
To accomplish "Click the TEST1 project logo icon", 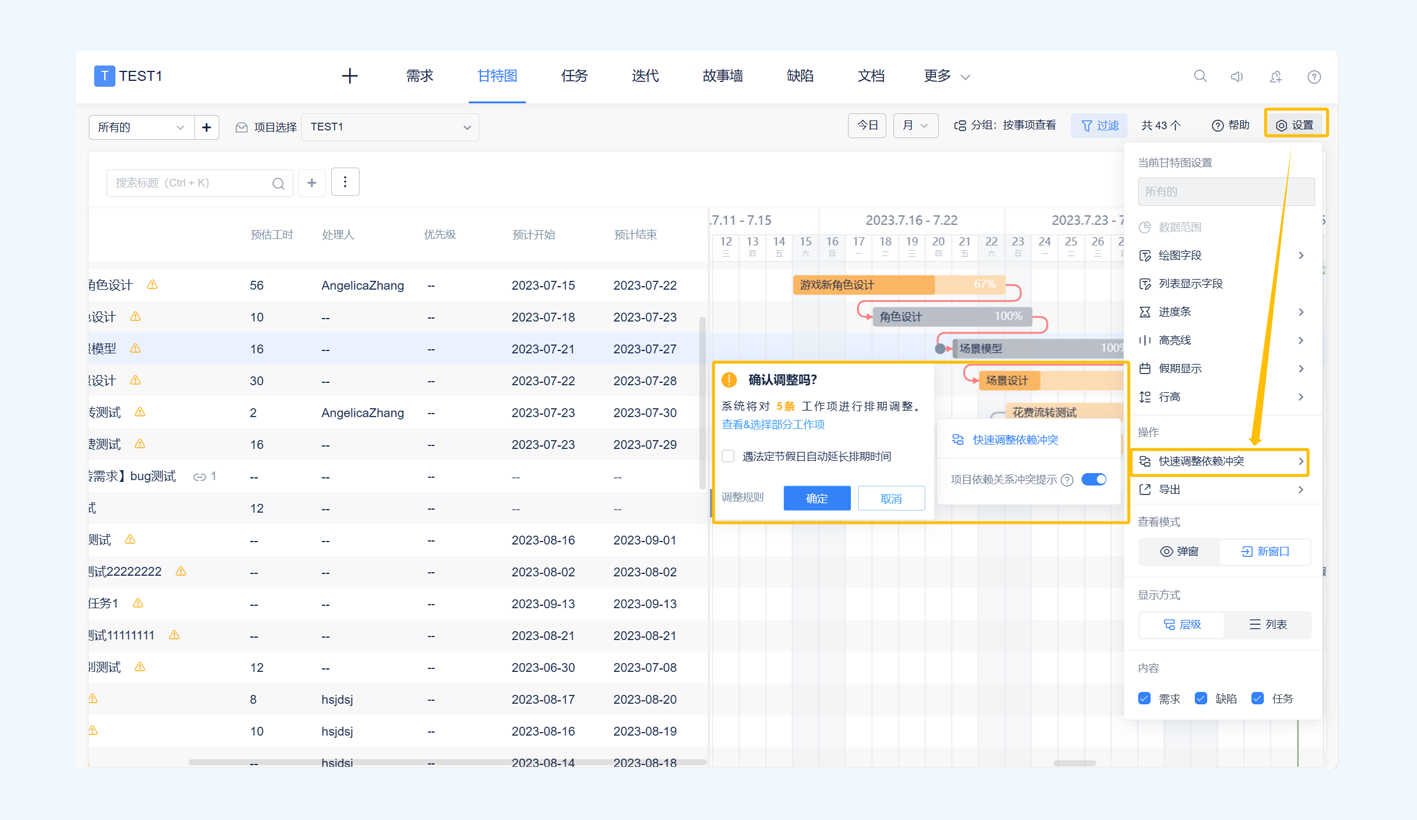I will pos(104,76).
